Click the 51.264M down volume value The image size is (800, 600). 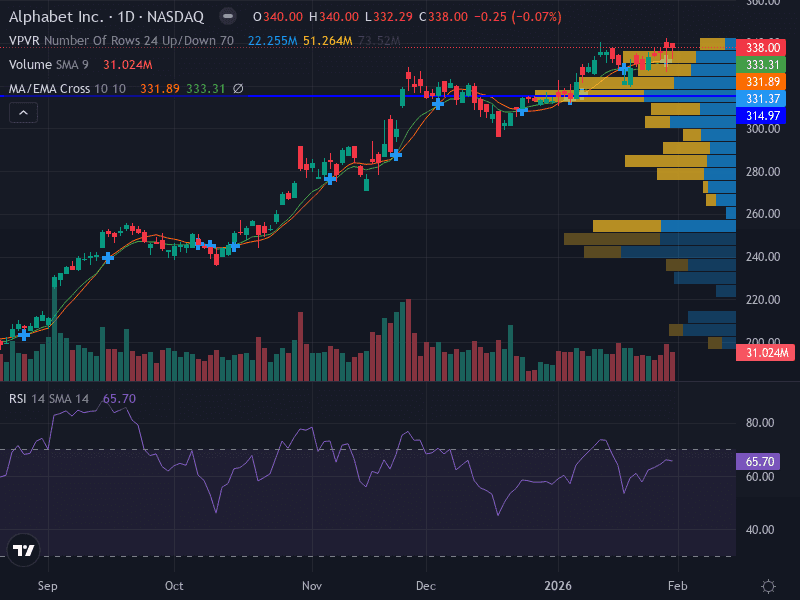(328, 40)
